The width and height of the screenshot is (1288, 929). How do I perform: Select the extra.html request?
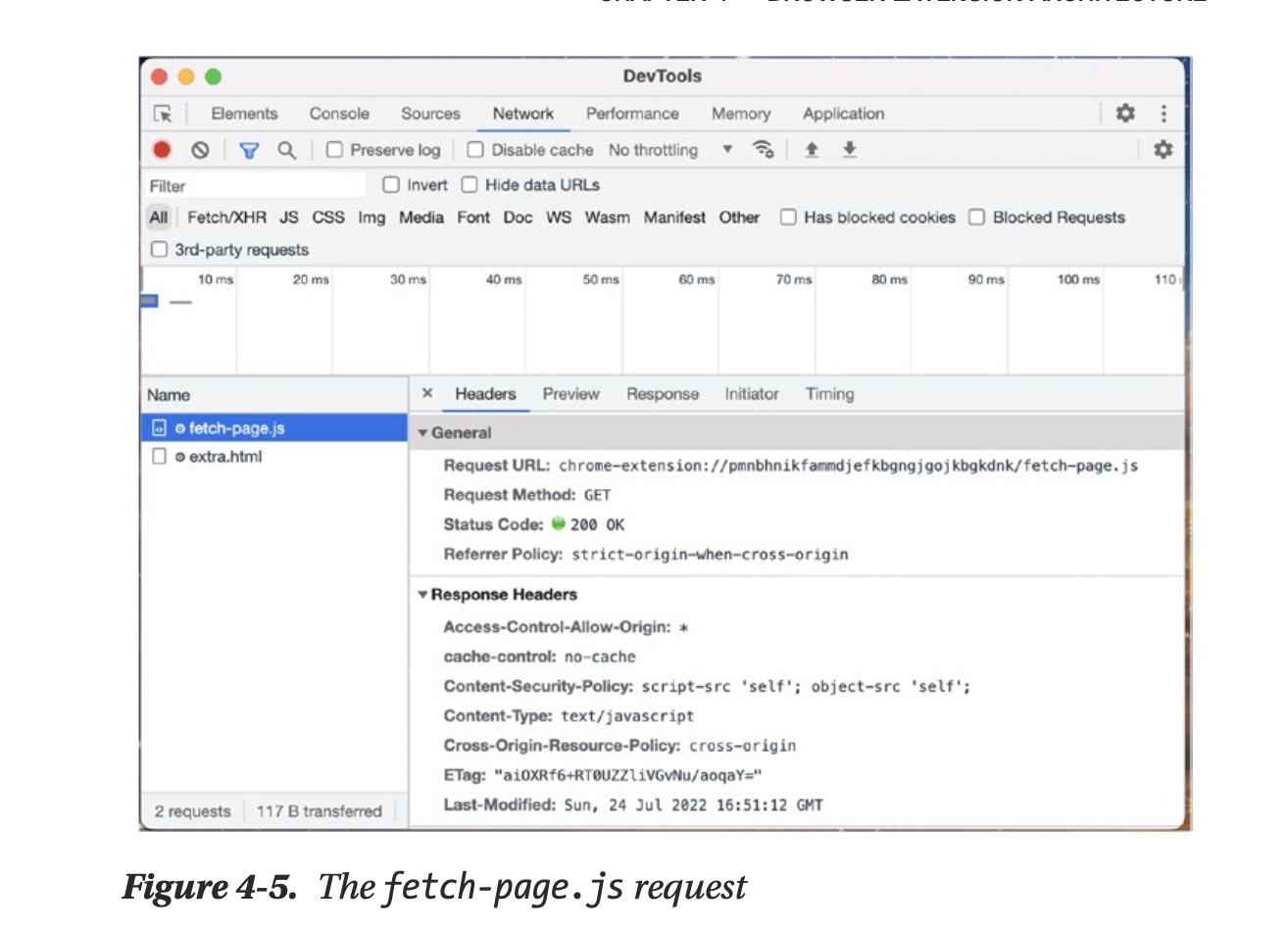tap(225, 457)
